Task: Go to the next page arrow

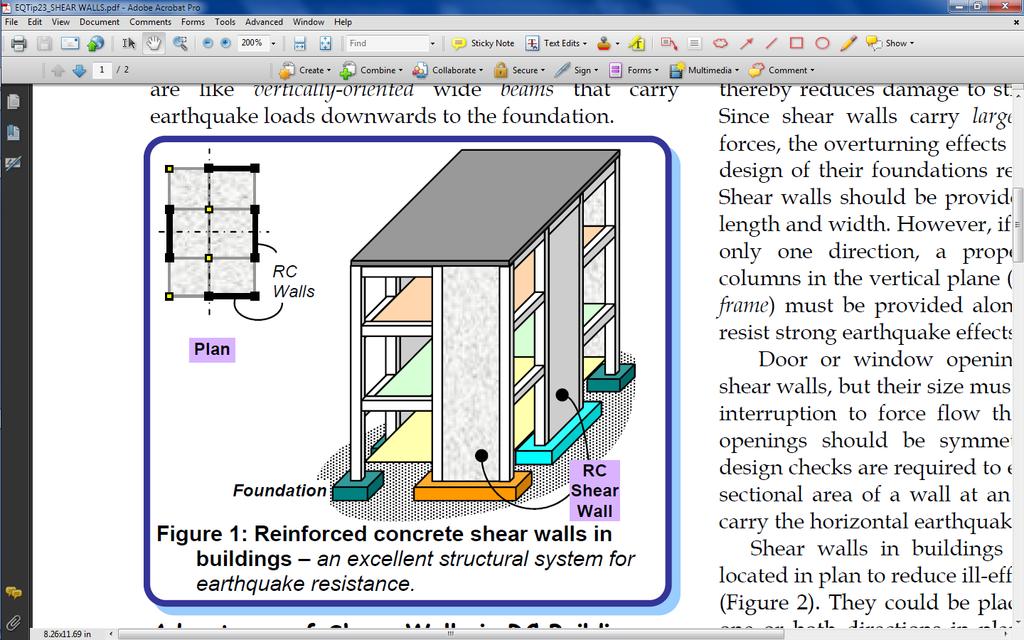Action: click(79, 71)
